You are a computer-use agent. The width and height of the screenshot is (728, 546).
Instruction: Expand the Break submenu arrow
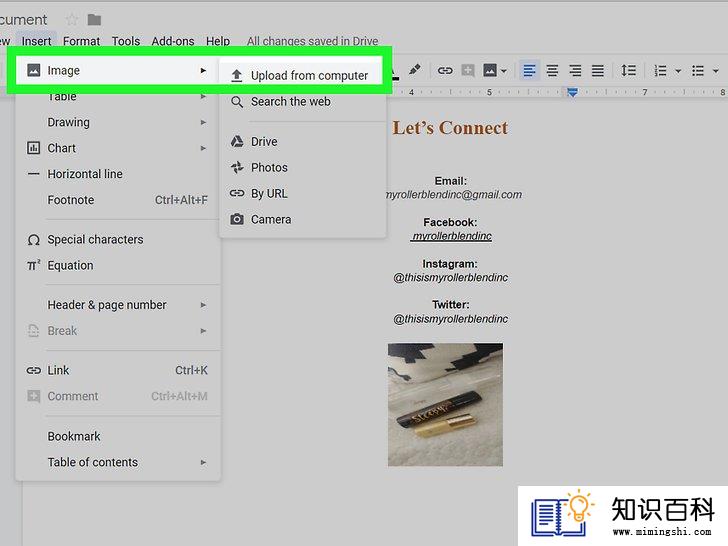click(203, 331)
